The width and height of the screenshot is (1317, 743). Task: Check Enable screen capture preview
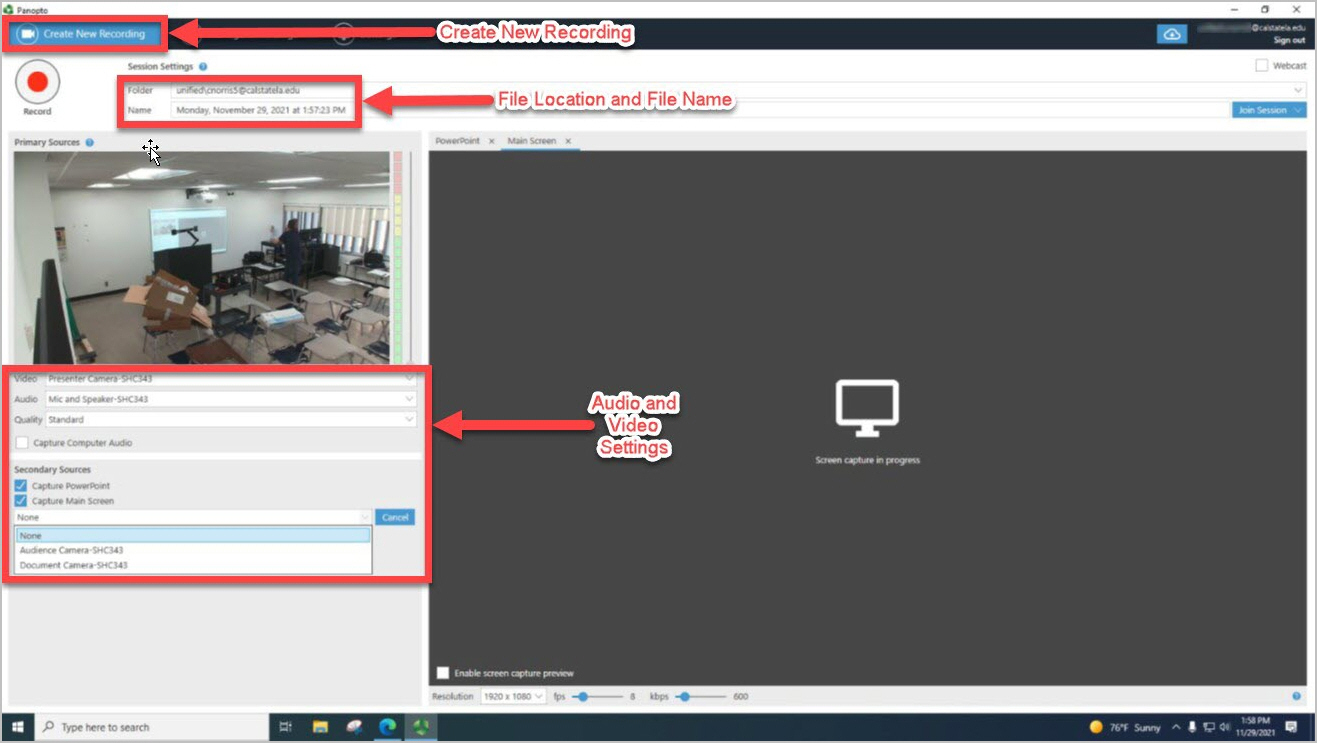pyautogui.click(x=441, y=673)
